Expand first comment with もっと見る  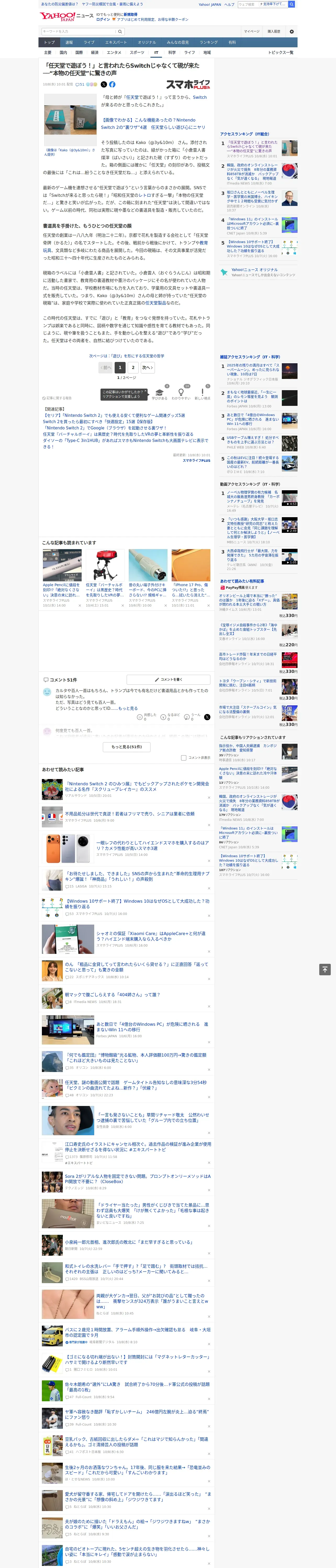(x=128, y=708)
